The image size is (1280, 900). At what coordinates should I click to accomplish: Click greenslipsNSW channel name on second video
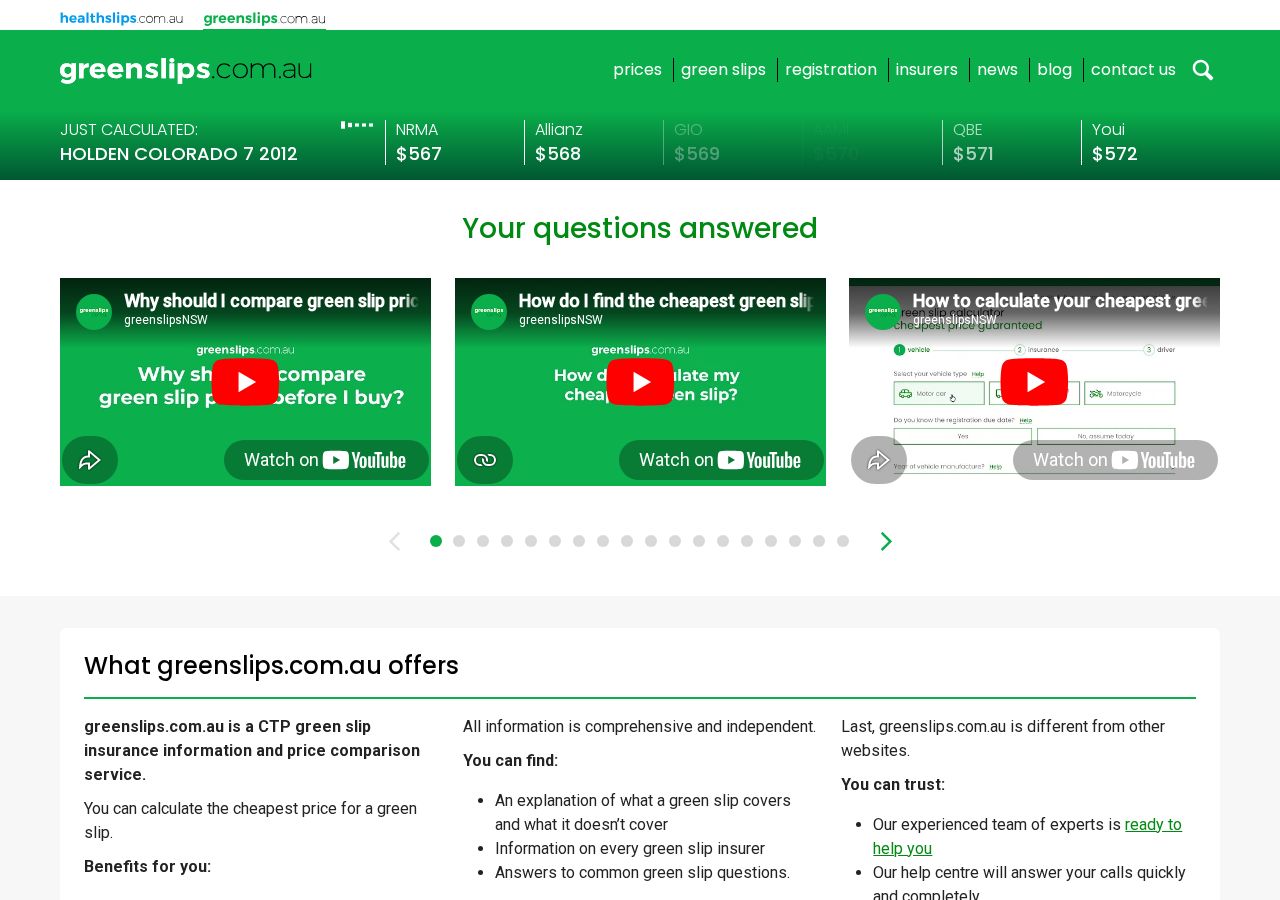[x=561, y=320]
